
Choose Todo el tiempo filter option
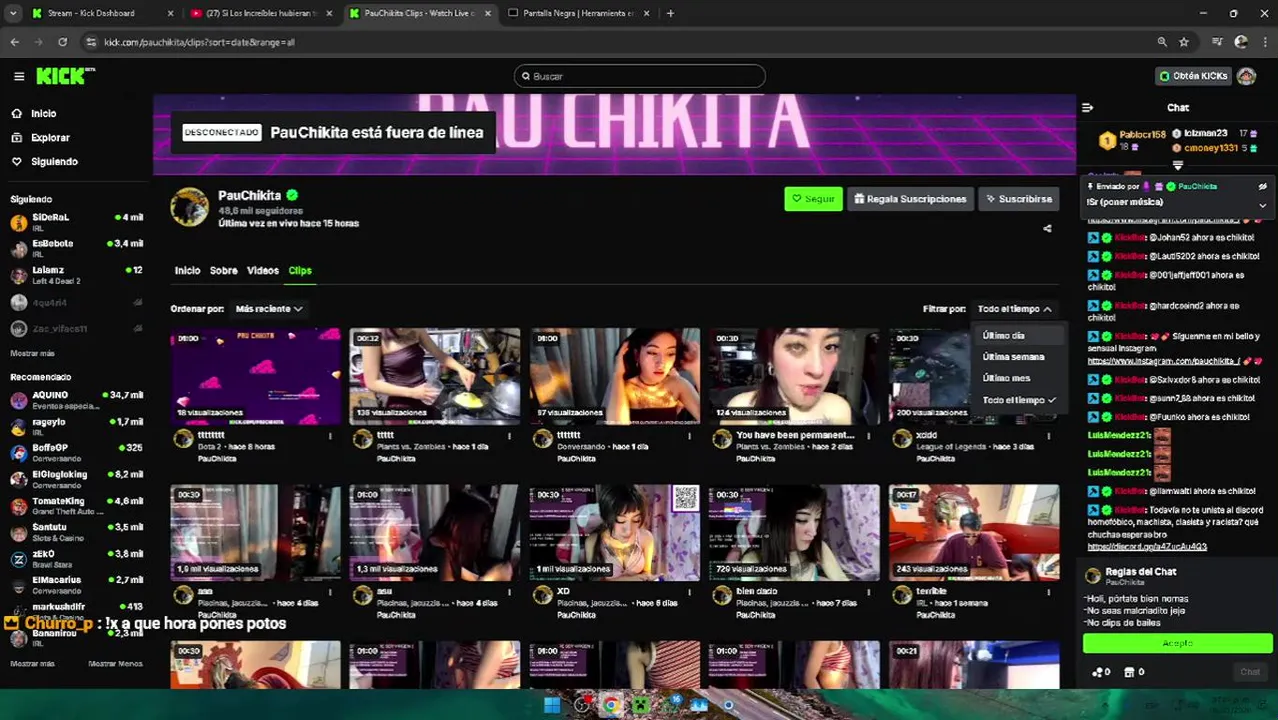tap(1018, 400)
